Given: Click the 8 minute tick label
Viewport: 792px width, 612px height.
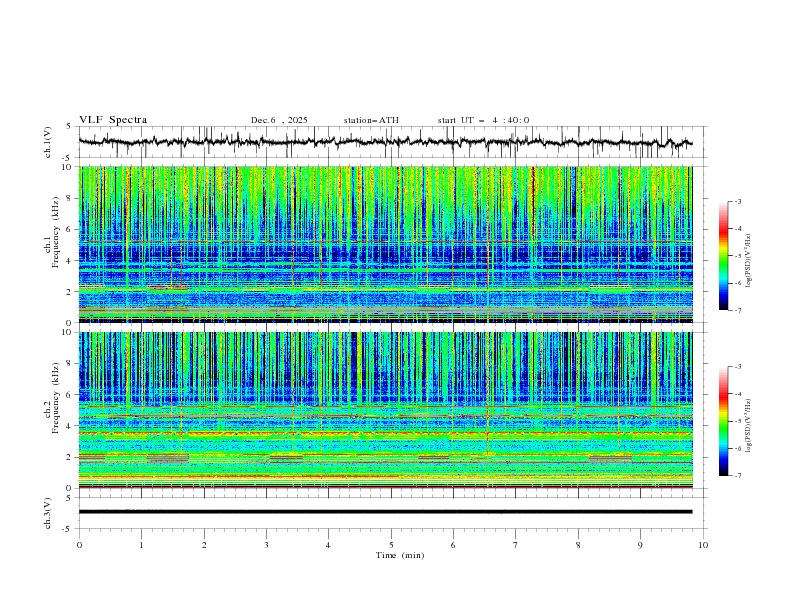Looking at the screenshot, I should point(578,544).
